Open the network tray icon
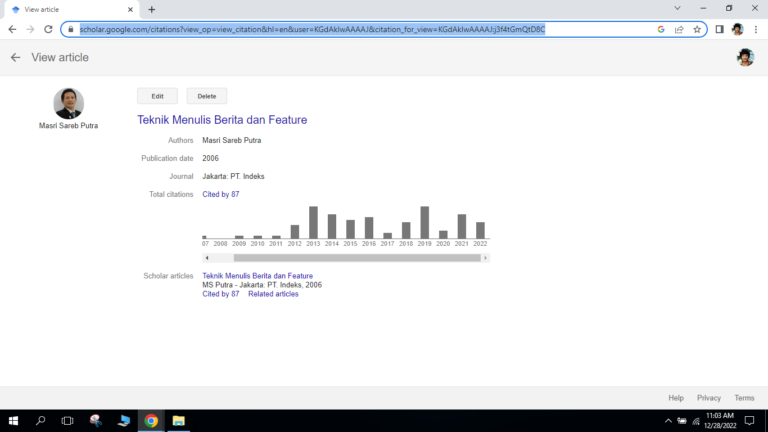Screen dimensions: 768x432 point(696,421)
